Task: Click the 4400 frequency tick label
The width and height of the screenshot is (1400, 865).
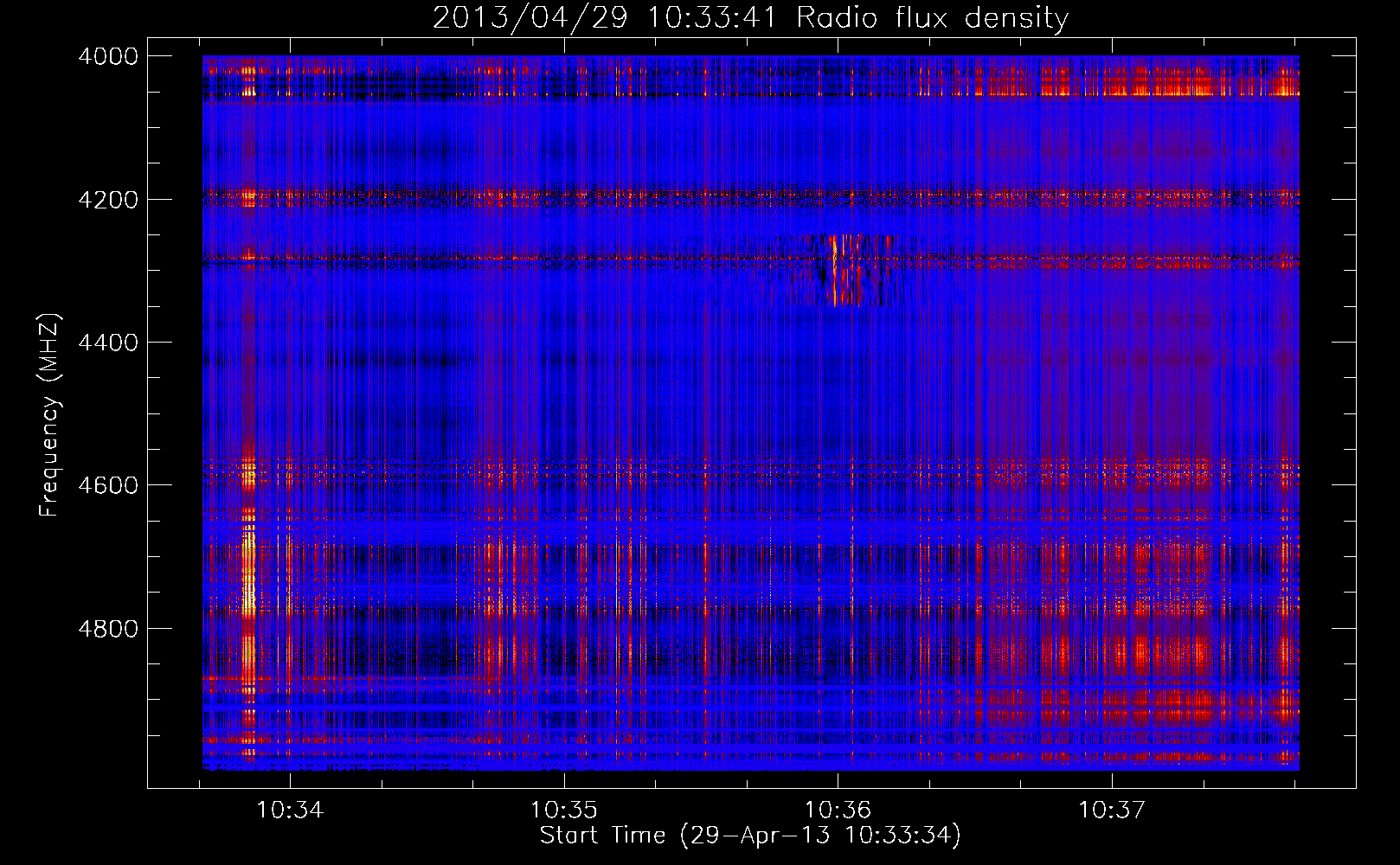Action: (108, 343)
